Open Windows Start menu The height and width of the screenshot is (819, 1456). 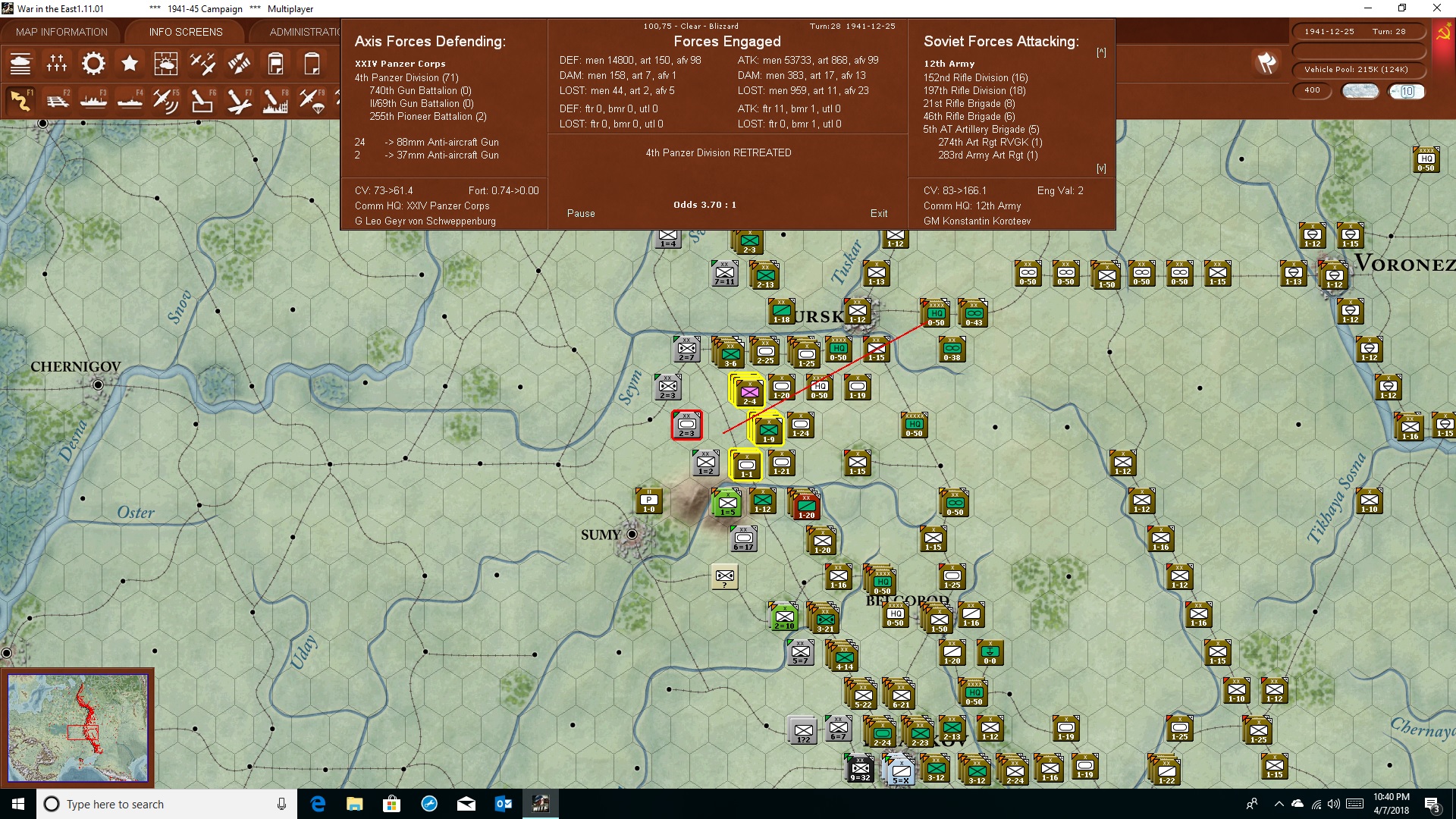18,804
